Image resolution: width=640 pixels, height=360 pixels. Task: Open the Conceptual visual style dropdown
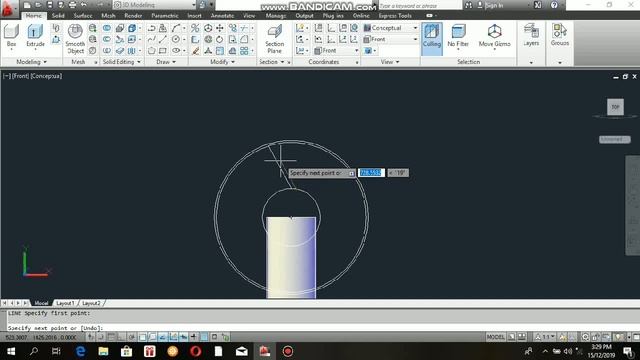point(391,28)
